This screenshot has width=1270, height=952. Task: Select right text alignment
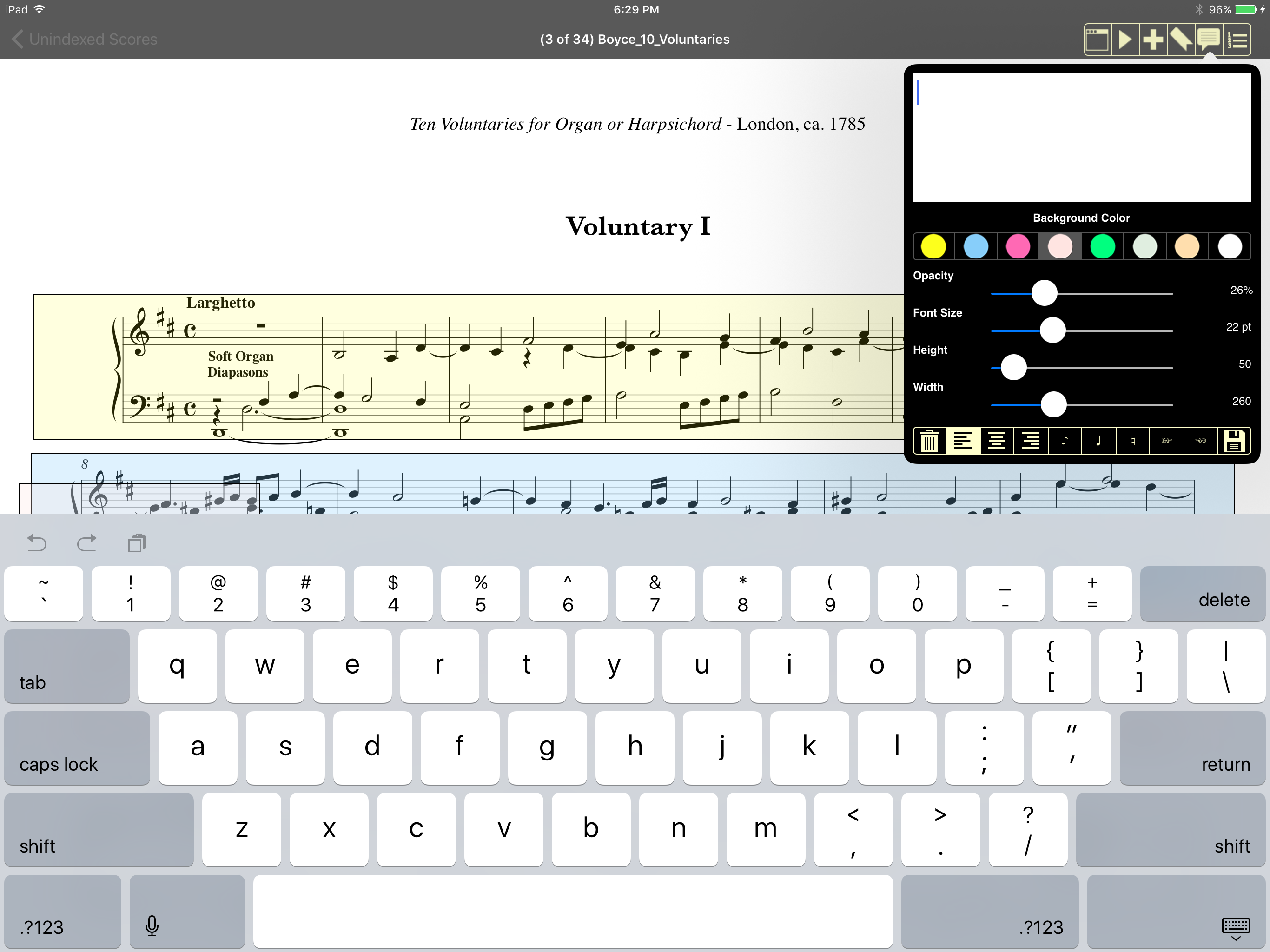(1031, 441)
